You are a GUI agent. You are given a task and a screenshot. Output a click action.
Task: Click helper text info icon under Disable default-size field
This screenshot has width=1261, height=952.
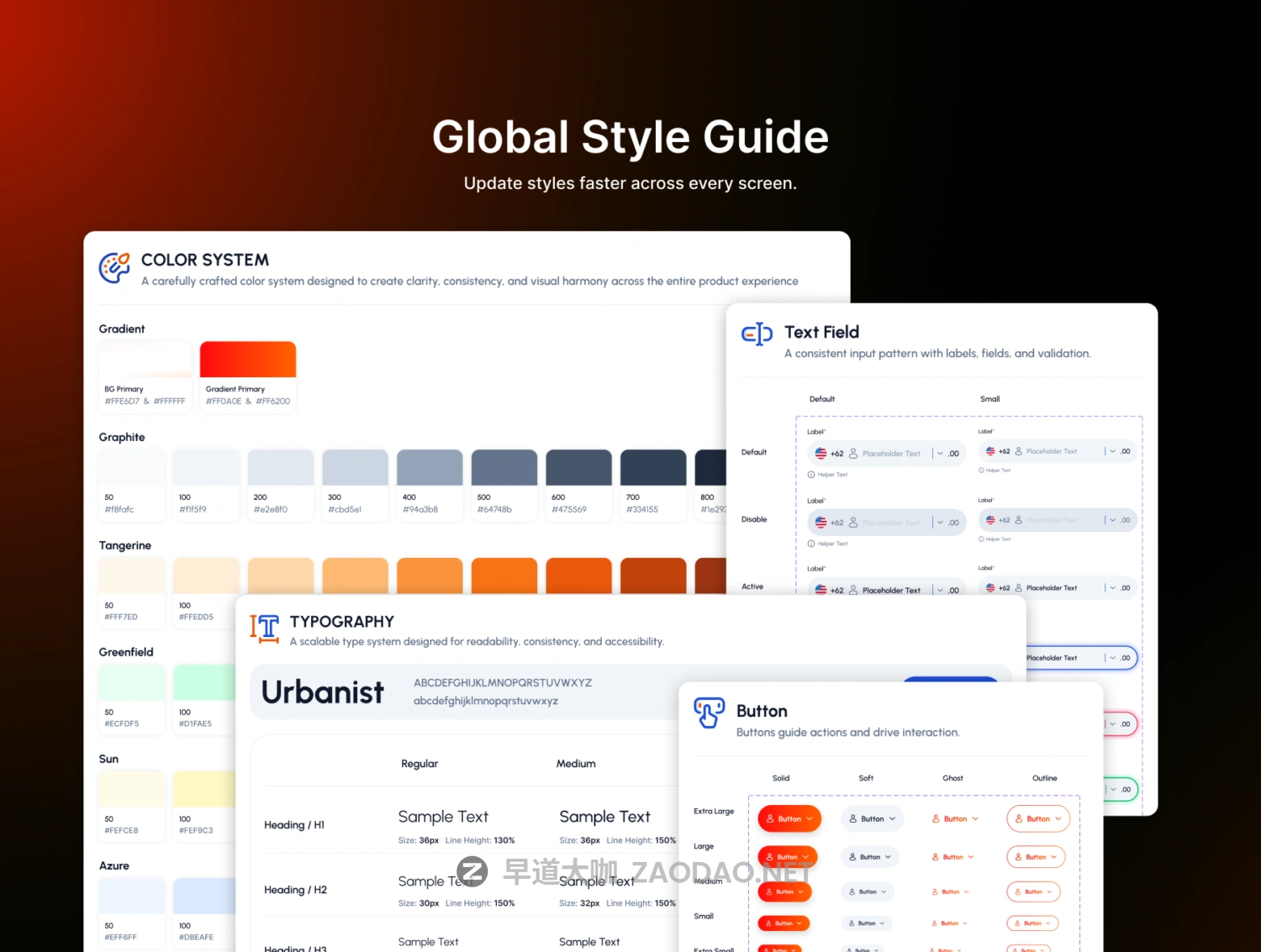click(811, 544)
